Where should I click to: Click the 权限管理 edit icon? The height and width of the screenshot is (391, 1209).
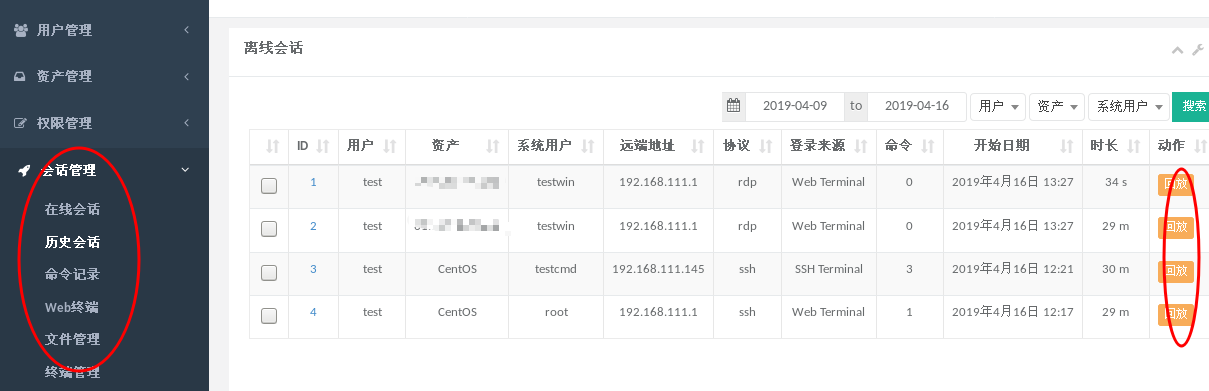coord(20,123)
